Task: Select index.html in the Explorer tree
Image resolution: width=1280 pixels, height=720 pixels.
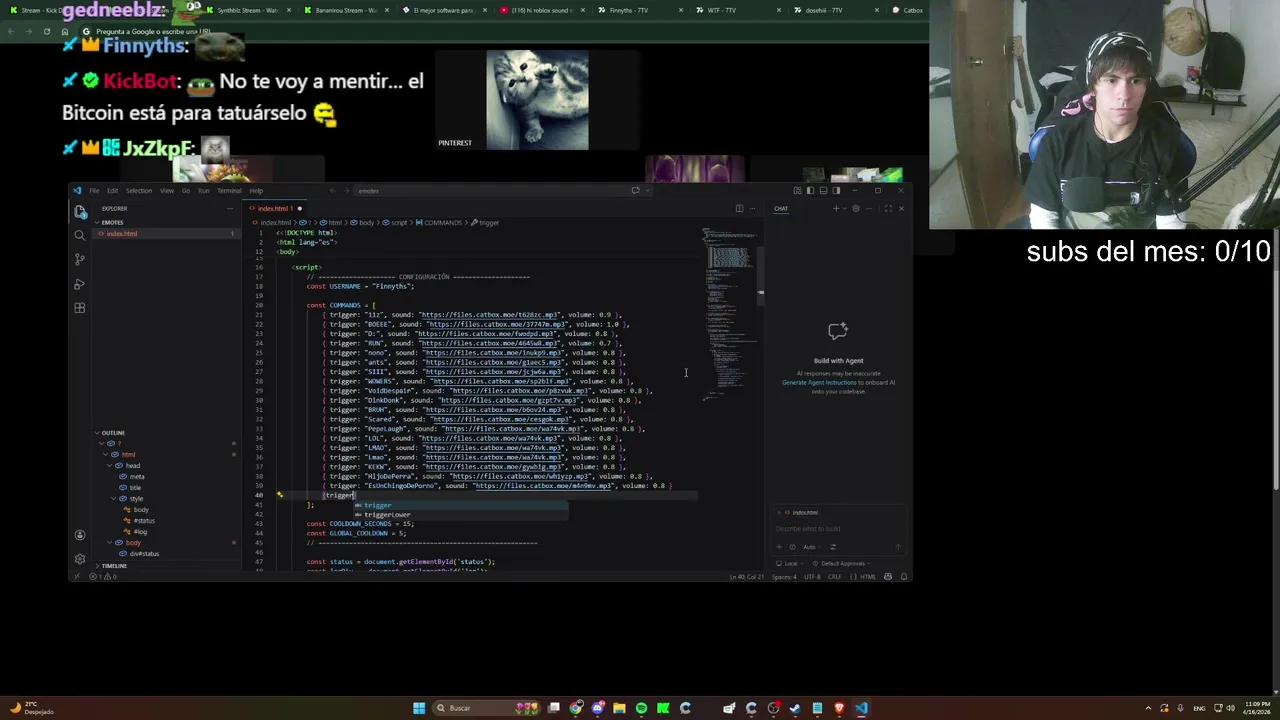Action: 165,234
